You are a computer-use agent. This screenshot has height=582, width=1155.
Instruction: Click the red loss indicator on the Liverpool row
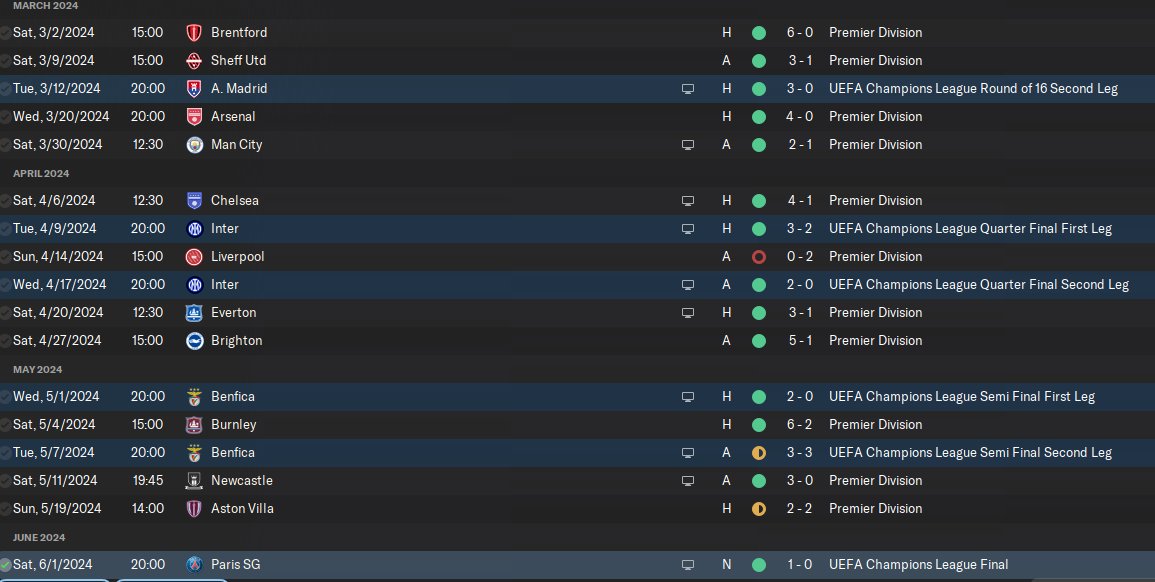[x=759, y=257]
